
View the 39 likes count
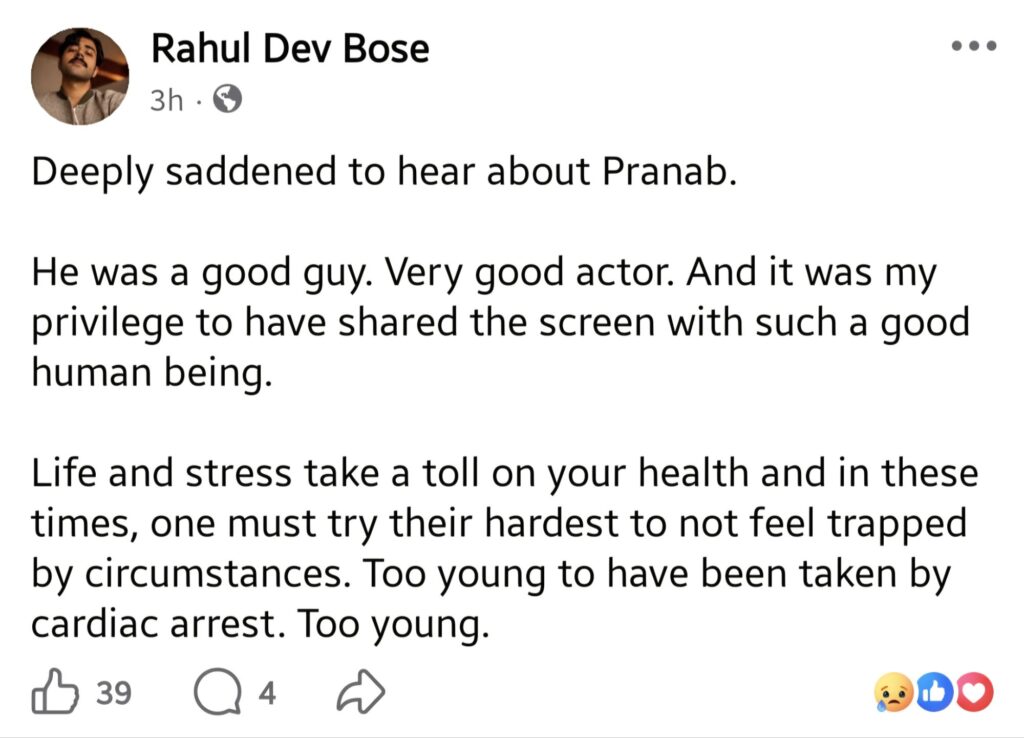click(113, 693)
